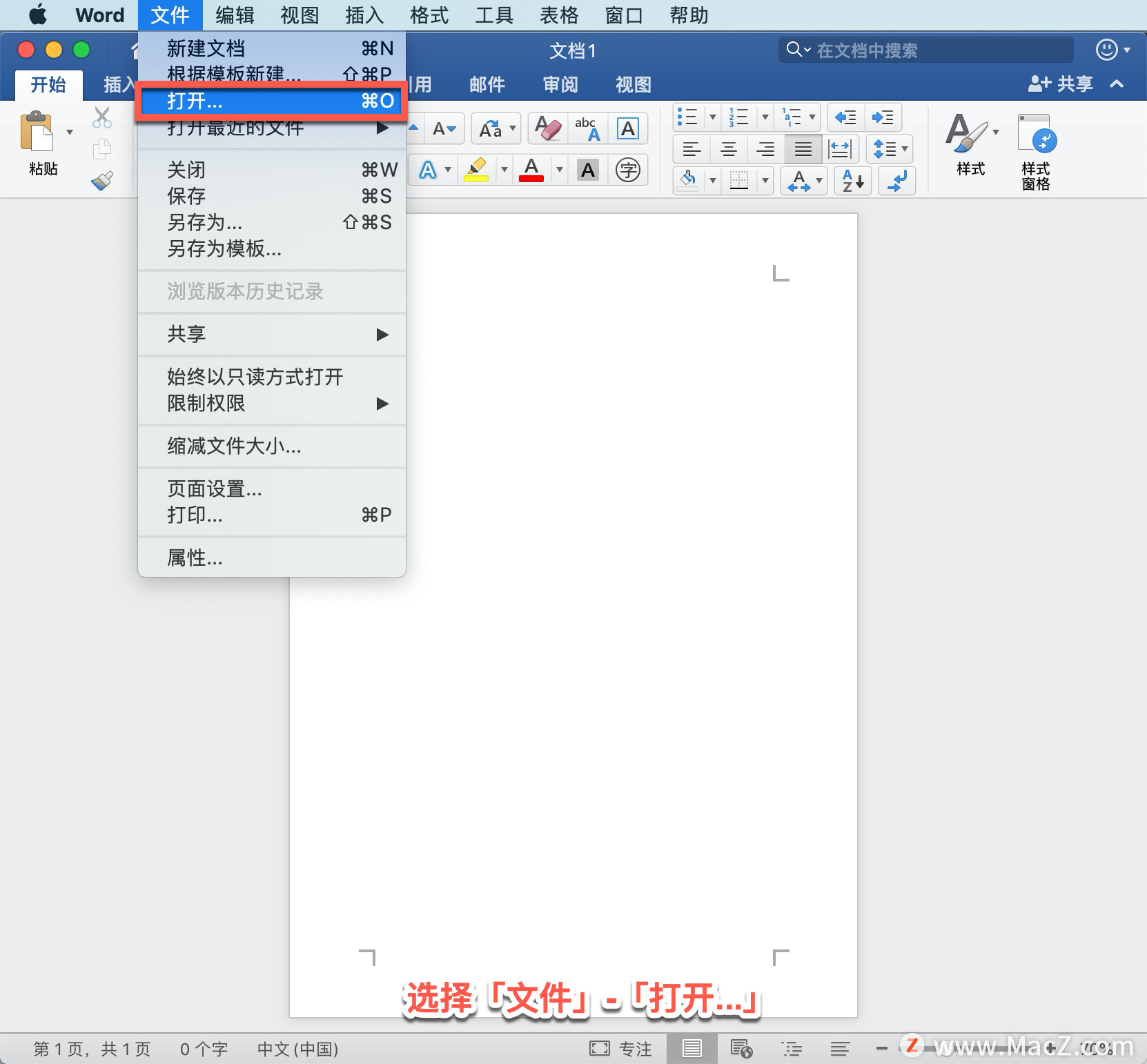Click the Decrease Indent icon
Screen dimensions: 1147x1064
pos(845,117)
